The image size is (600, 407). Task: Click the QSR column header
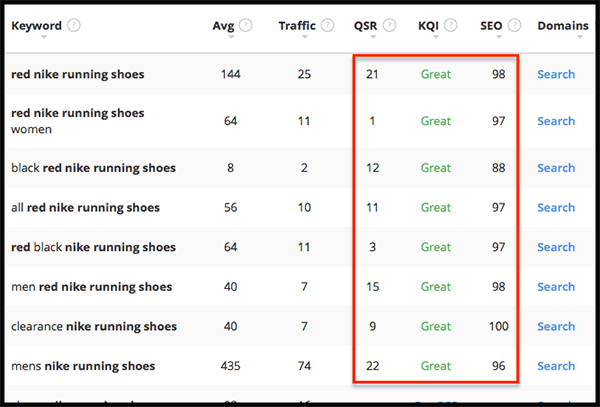coord(365,26)
